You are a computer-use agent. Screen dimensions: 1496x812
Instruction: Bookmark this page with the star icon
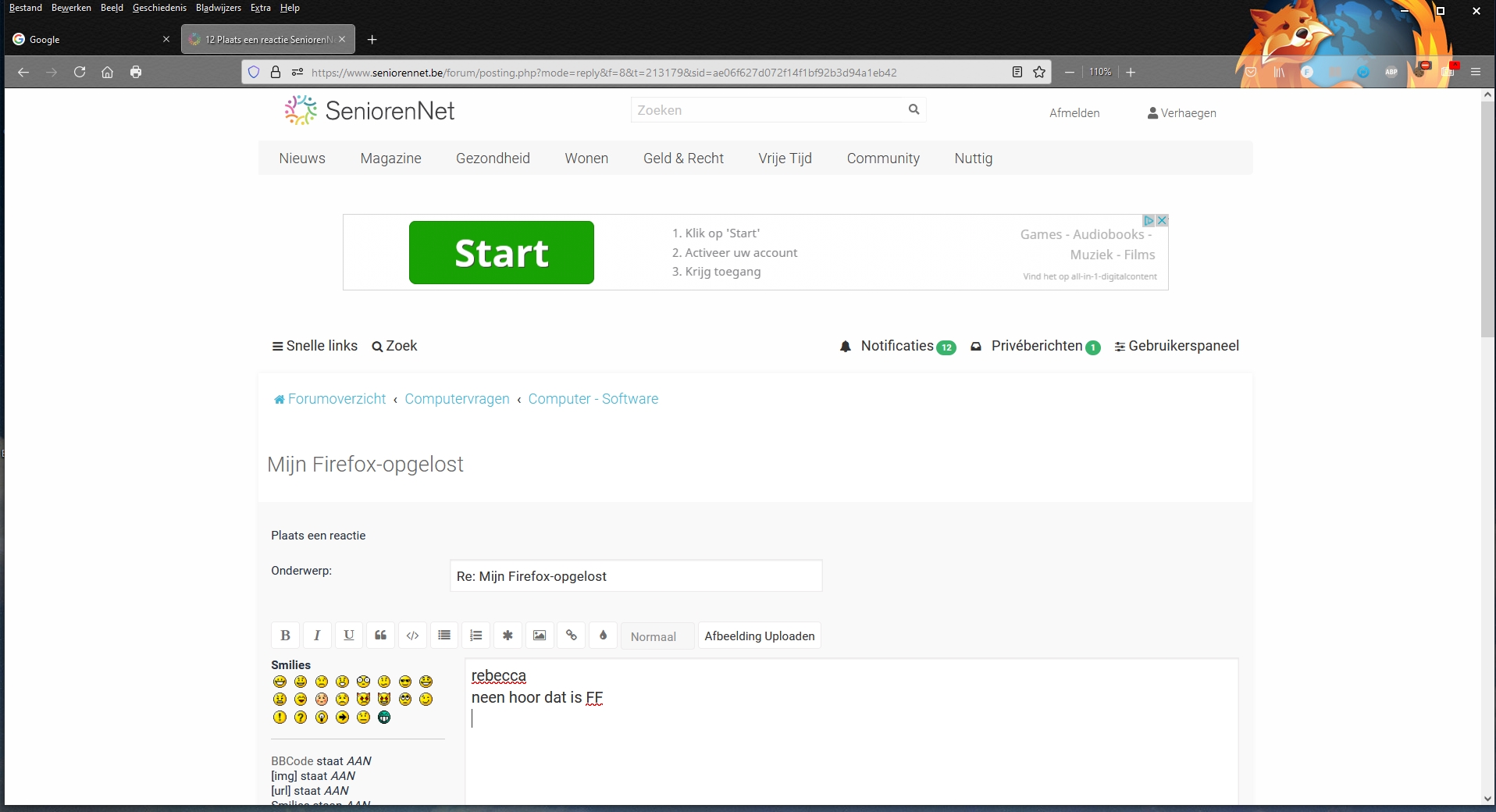pos(1039,72)
